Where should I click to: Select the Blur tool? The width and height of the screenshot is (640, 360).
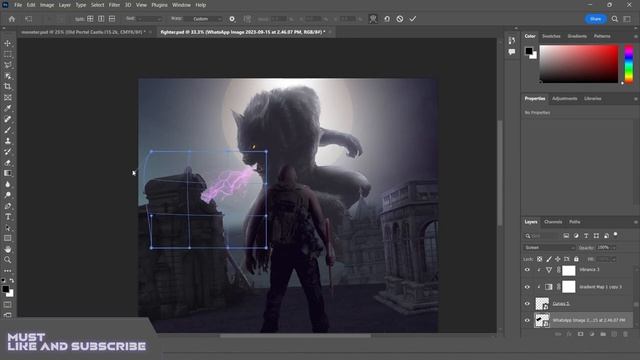tap(7, 184)
